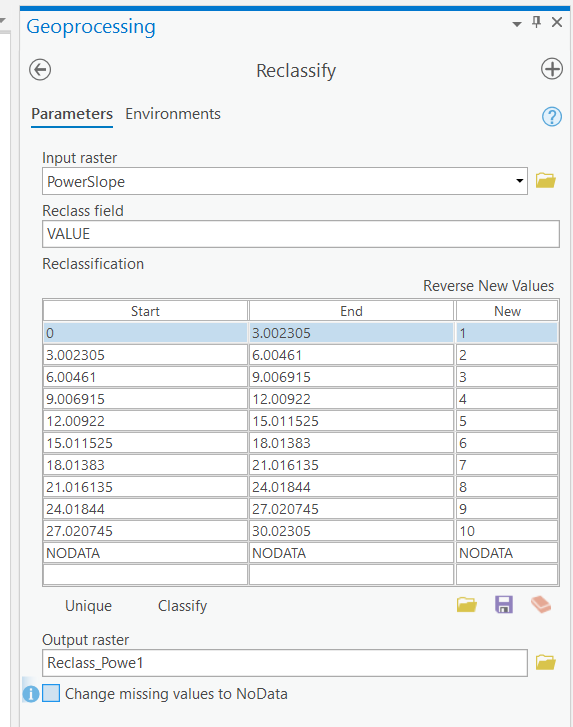
Task: Open the plus icon beside Reclassify title
Action: click(552, 69)
